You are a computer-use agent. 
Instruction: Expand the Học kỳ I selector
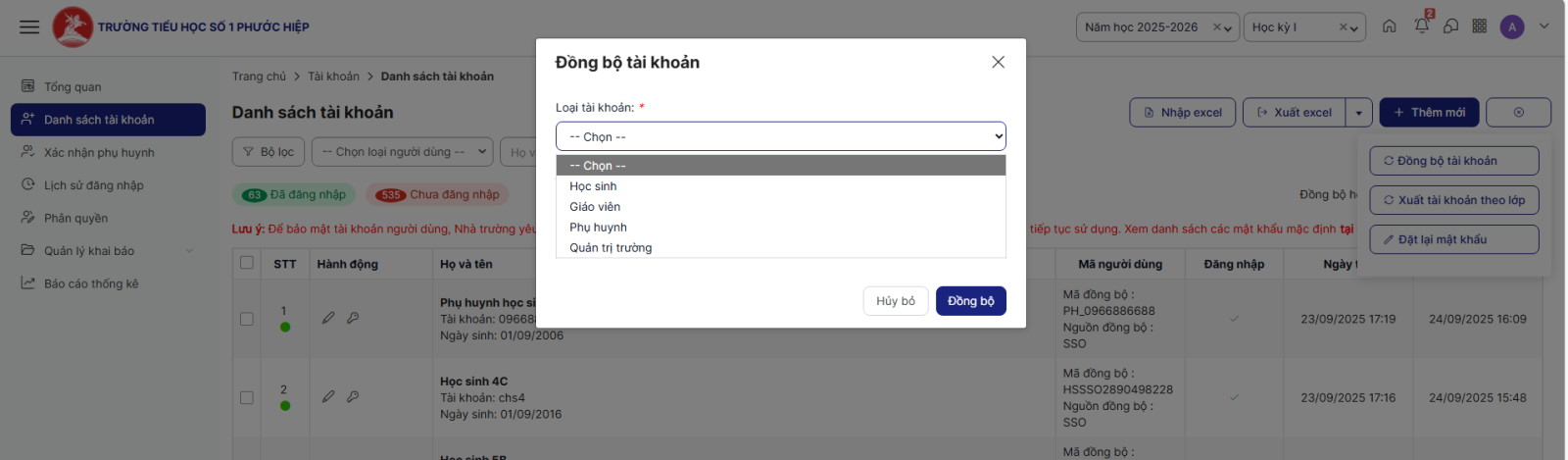(x=1304, y=27)
